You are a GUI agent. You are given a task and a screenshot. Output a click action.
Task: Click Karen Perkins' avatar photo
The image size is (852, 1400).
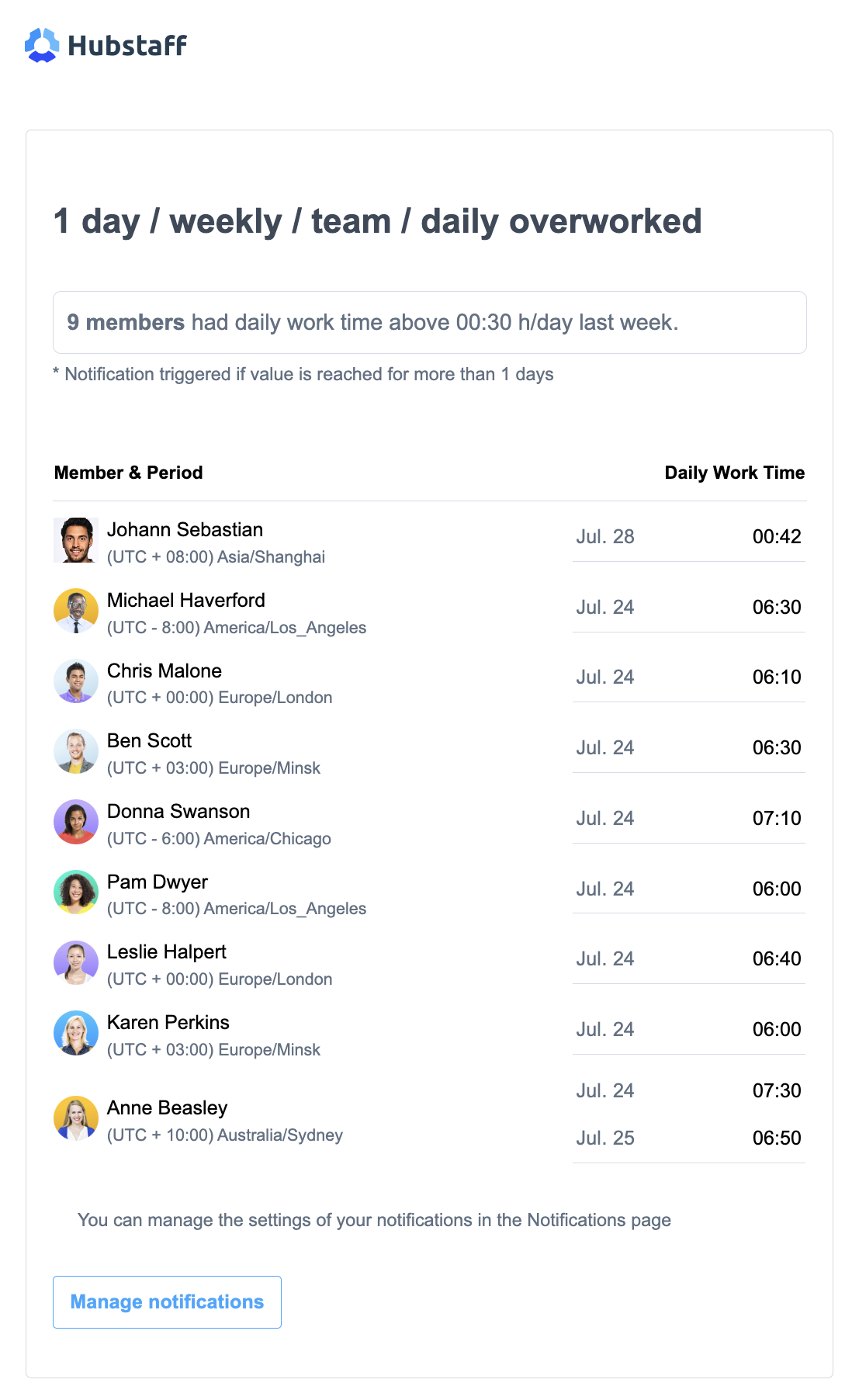tap(76, 1033)
